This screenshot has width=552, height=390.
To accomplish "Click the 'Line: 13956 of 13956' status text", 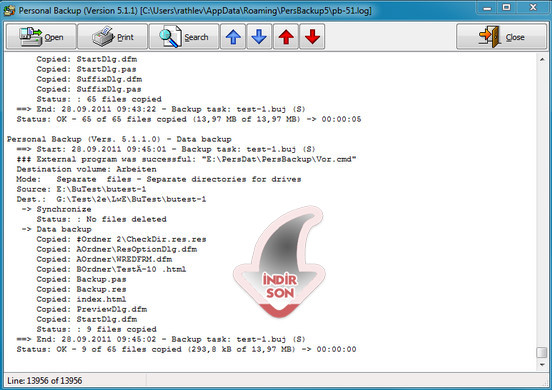I will click(x=44, y=380).
